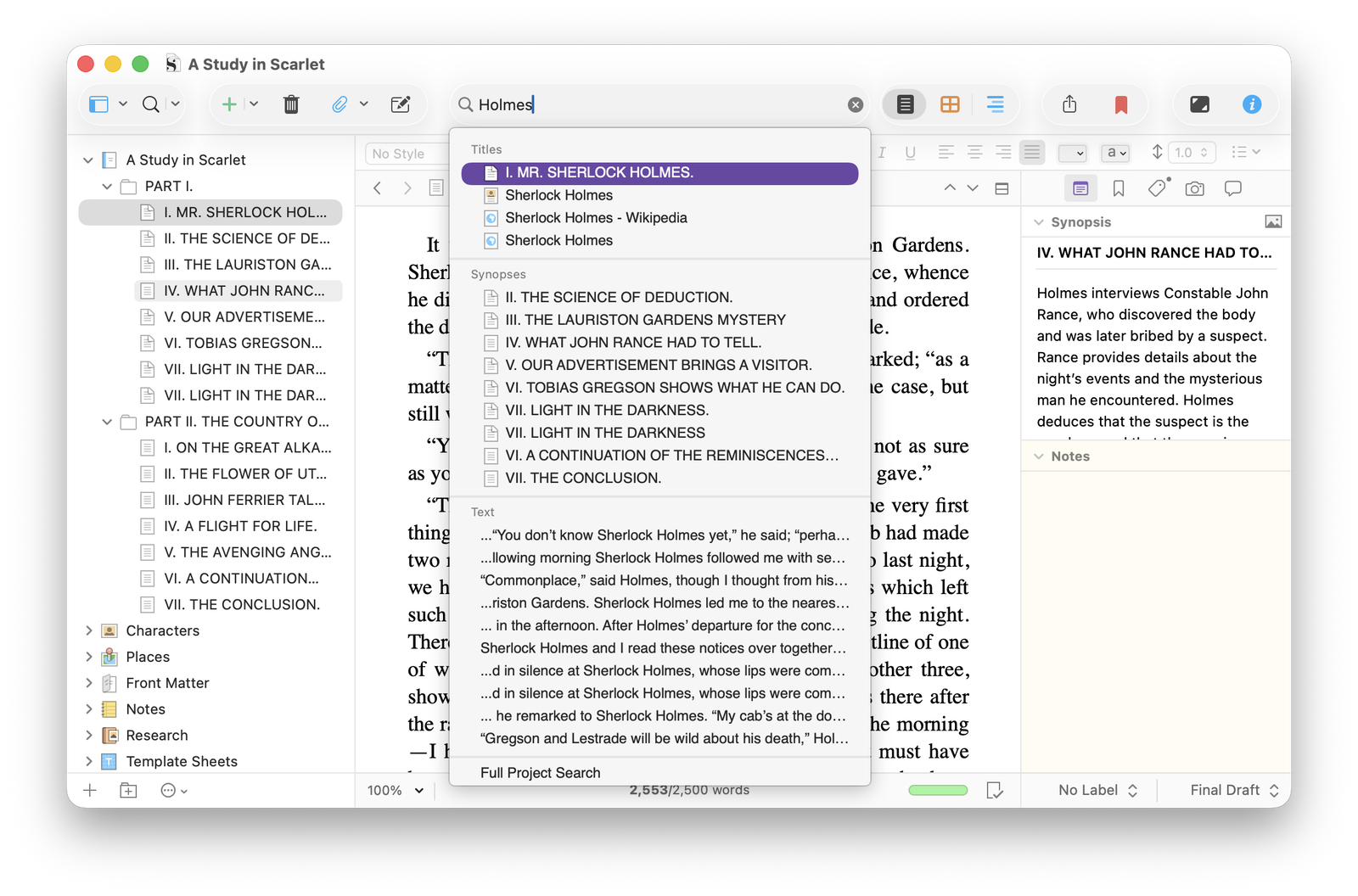Open the Comments bubble tab in the inspector
1358x896 pixels.
pos(1232,188)
